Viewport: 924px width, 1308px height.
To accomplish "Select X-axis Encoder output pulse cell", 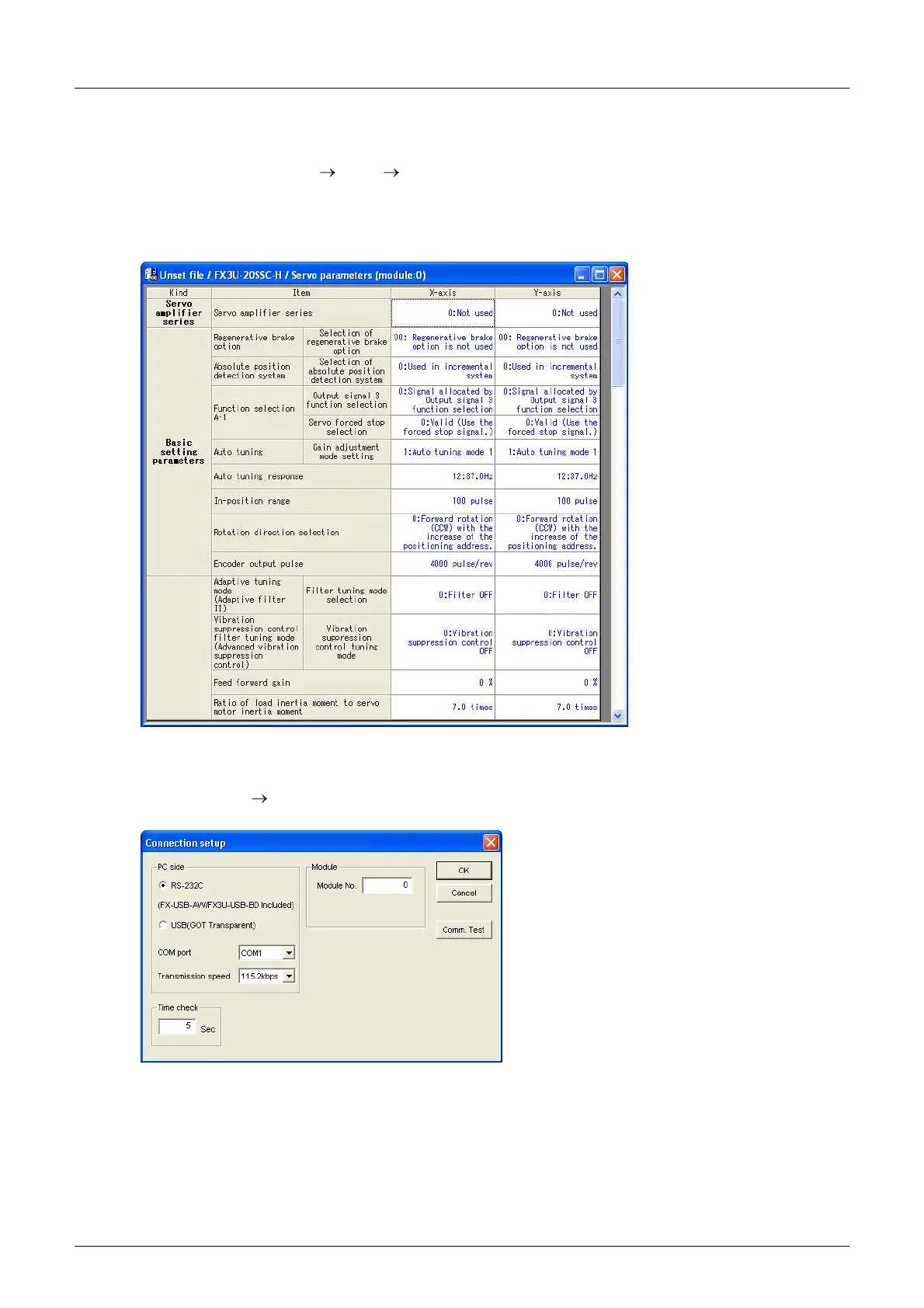I will pos(443,564).
